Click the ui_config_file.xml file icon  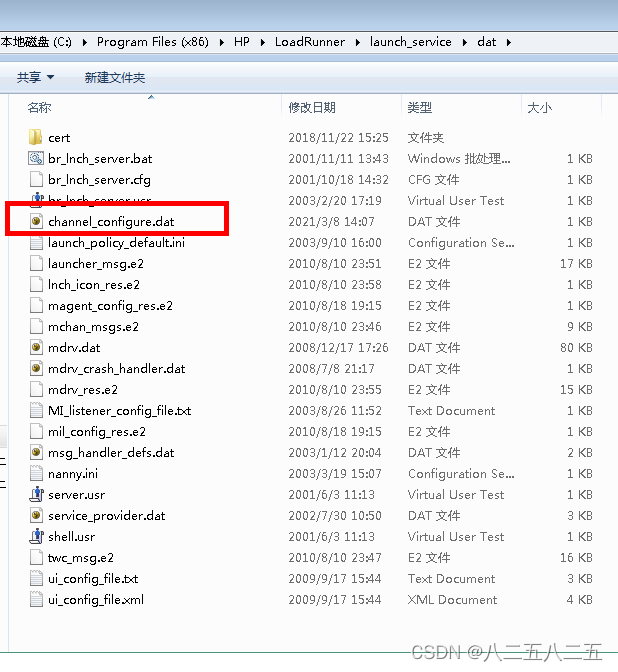pos(36,600)
